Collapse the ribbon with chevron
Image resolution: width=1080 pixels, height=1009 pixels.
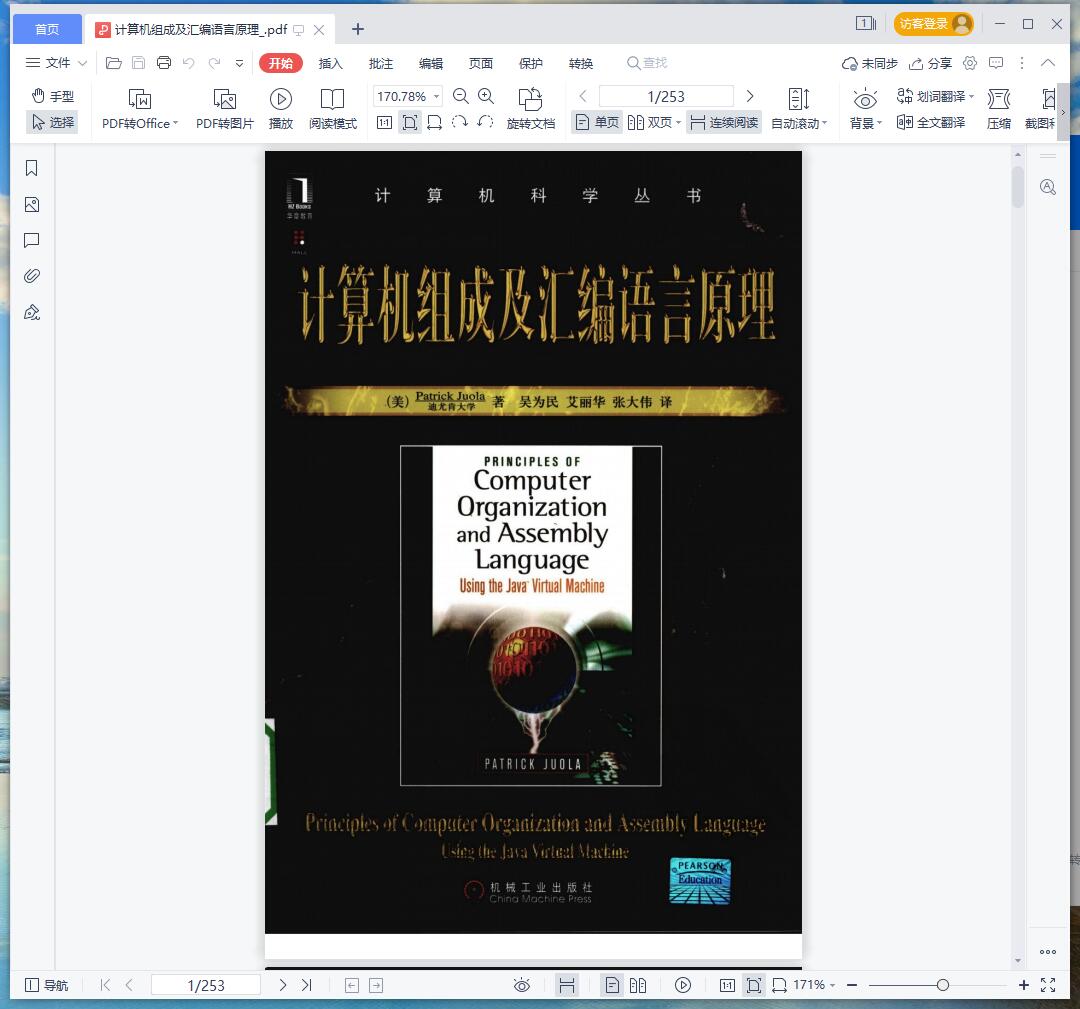point(1048,63)
